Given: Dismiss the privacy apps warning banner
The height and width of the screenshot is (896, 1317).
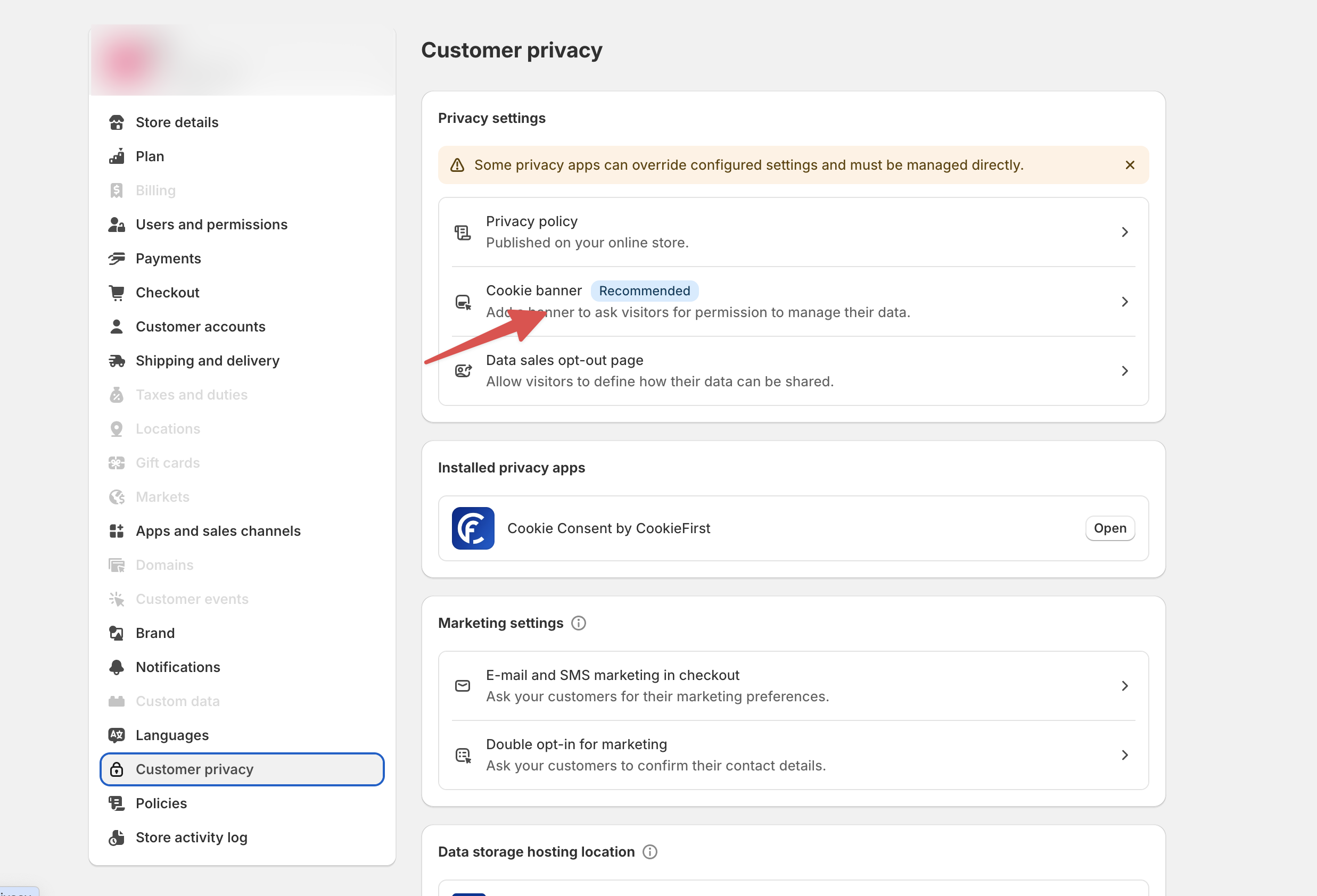Looking at the screenshot, I should click(x=1130, y=164).
